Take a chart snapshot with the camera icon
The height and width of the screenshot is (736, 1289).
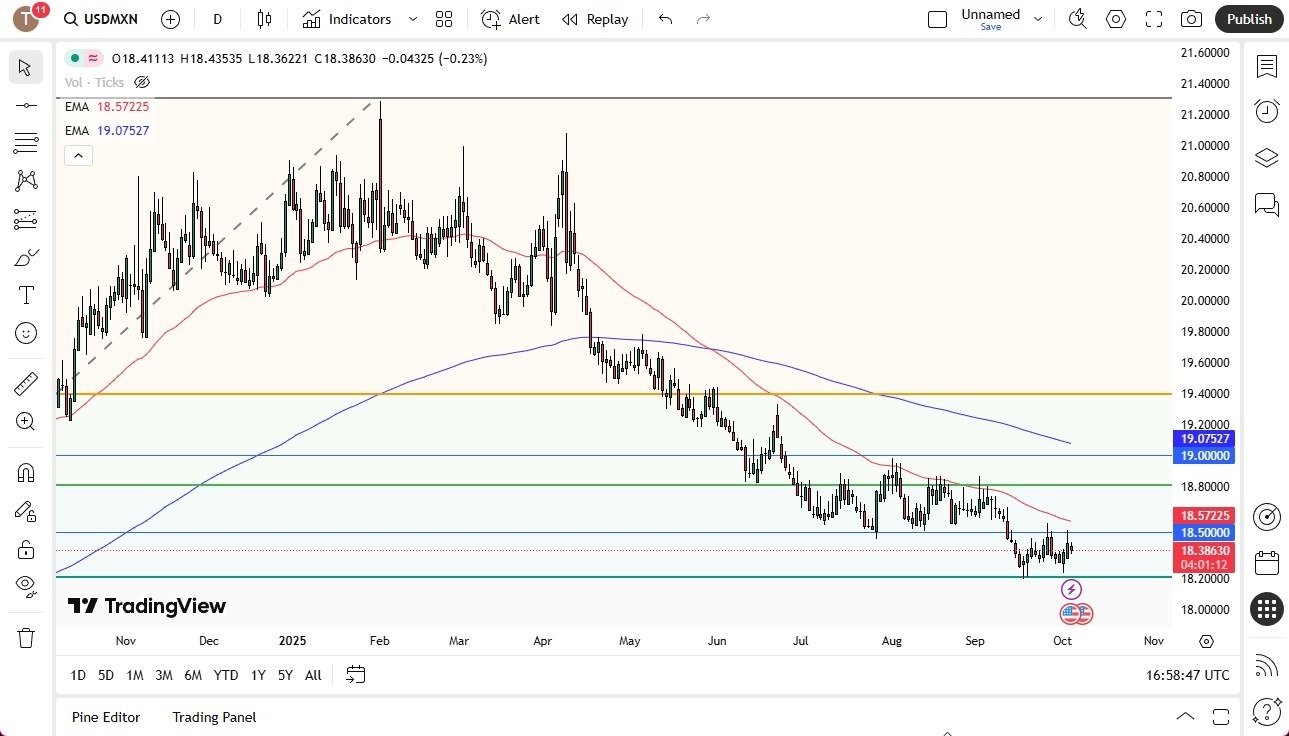[x=1191, y=18]
